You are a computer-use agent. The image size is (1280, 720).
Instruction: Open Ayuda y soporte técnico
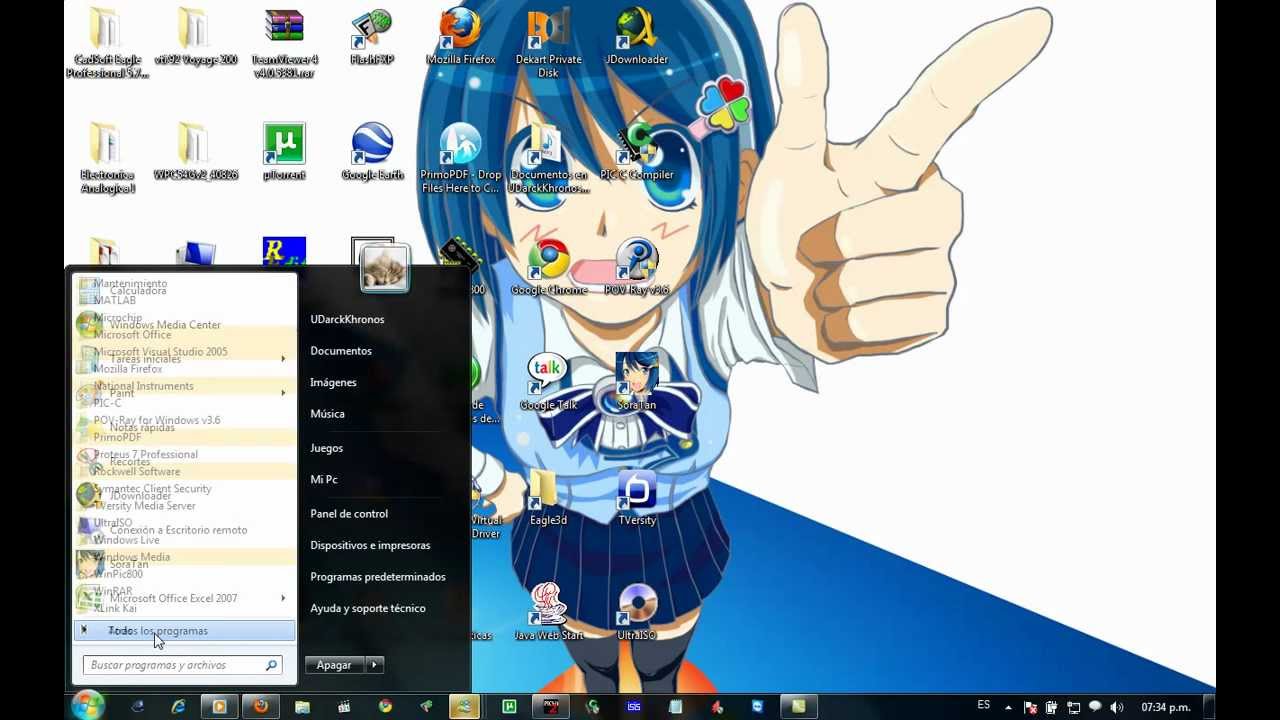368,608
